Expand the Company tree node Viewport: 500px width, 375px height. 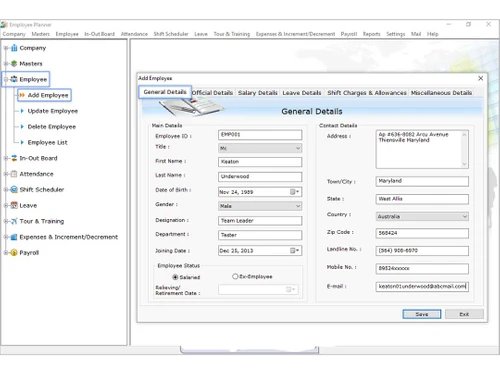click(6, 48)
